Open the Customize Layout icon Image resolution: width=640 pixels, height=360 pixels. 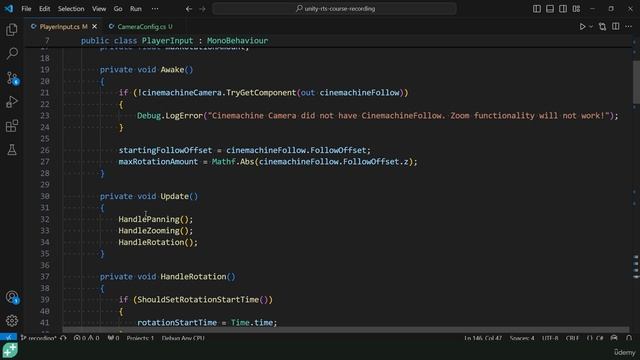pos(576,9)
